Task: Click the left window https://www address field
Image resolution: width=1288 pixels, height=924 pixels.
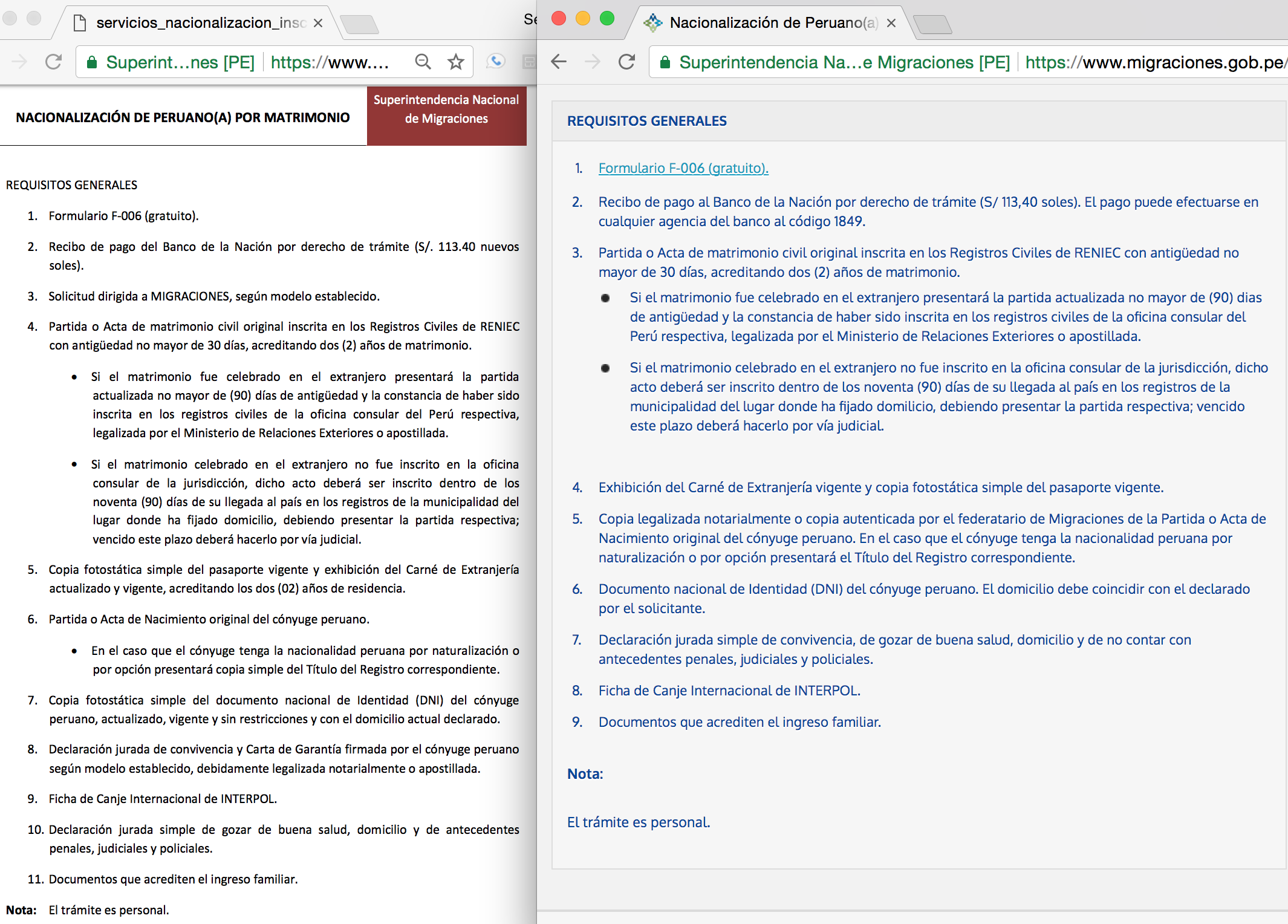Action: [330, 62]
